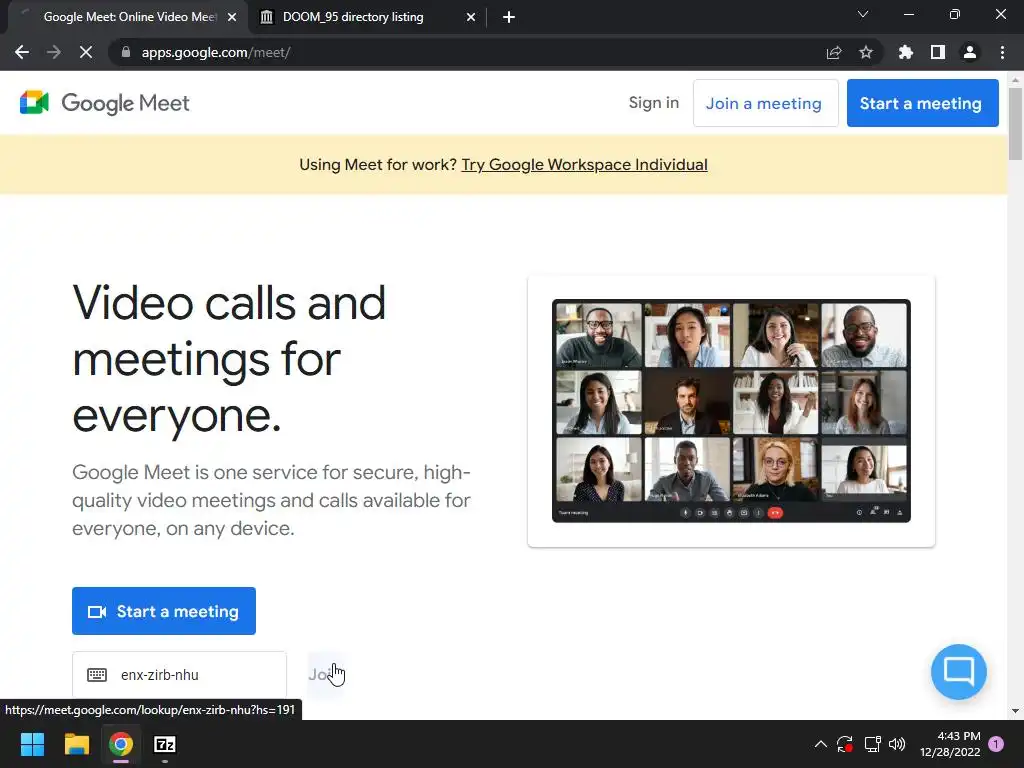This screenshot has height=768, width=1024.
Task: Open the volume speaker tray icon
Action: [897, 744]
